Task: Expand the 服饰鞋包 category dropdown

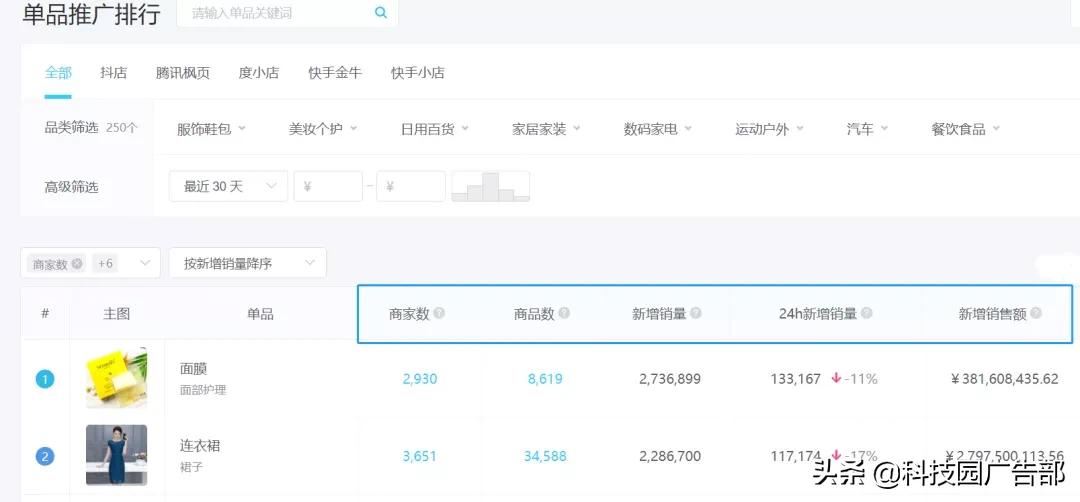Action: pyautogui.click(x=211, y=129)
